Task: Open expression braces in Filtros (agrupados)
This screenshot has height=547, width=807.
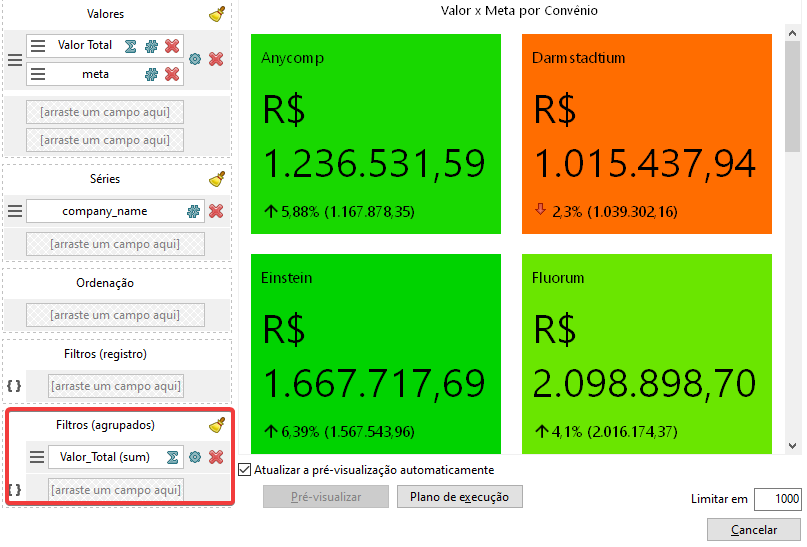Action: click(14, 490)
